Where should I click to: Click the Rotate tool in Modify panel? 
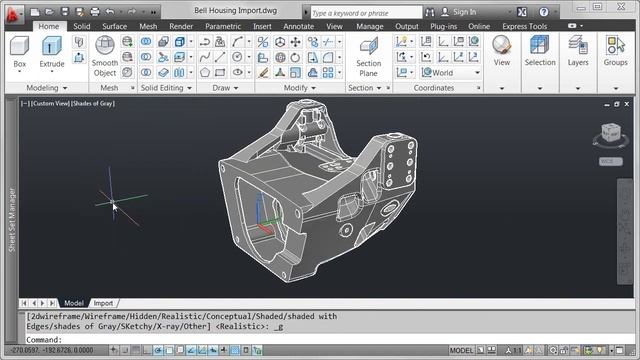tap(296, 57)
